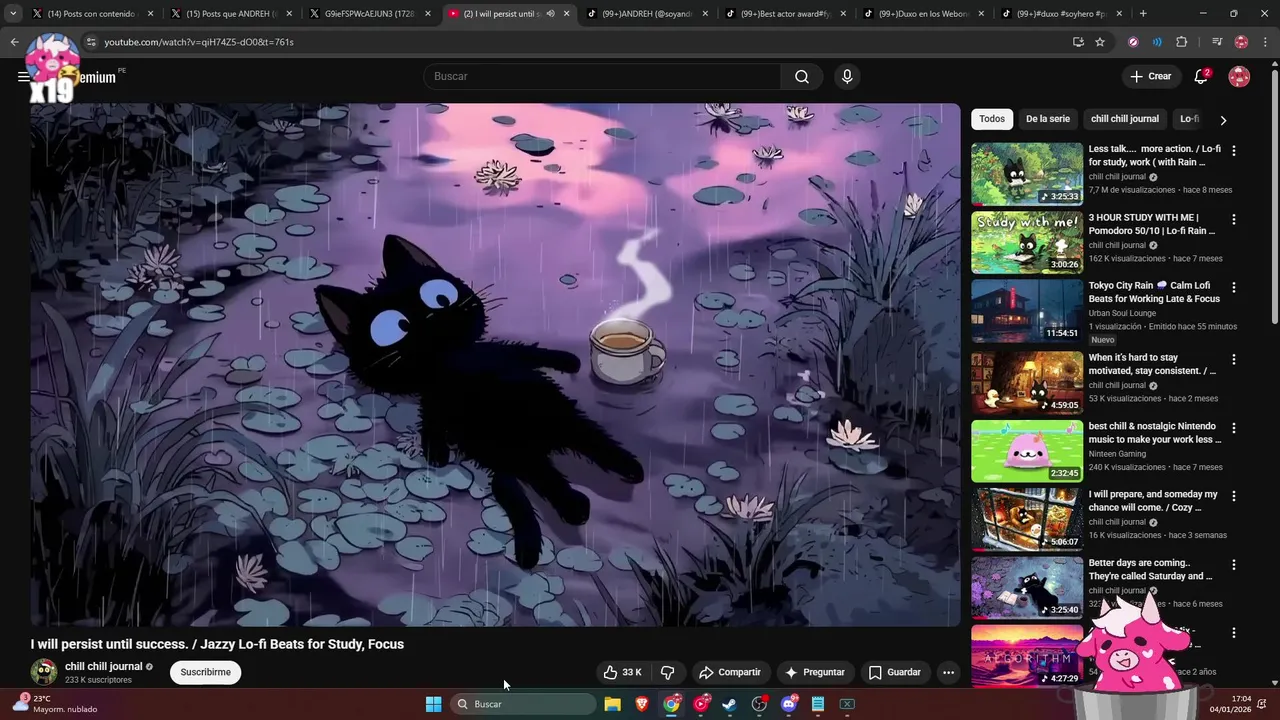Open the install/cast icon in address bar
Image resolution: width=1280 pixels, height=720 pixels.
1078,42
